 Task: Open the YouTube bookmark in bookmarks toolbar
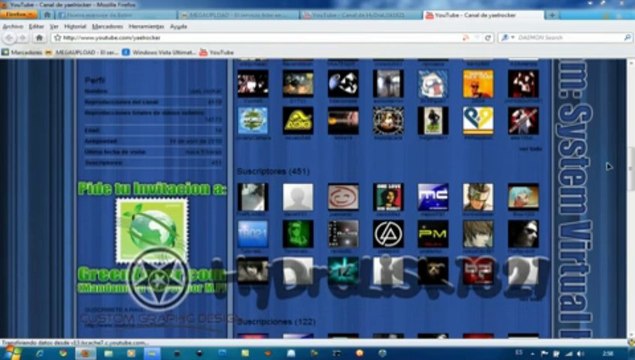click(217, 53)
